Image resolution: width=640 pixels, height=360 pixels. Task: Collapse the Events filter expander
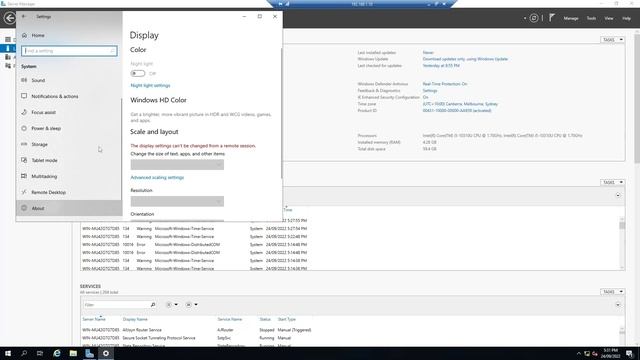618,196
